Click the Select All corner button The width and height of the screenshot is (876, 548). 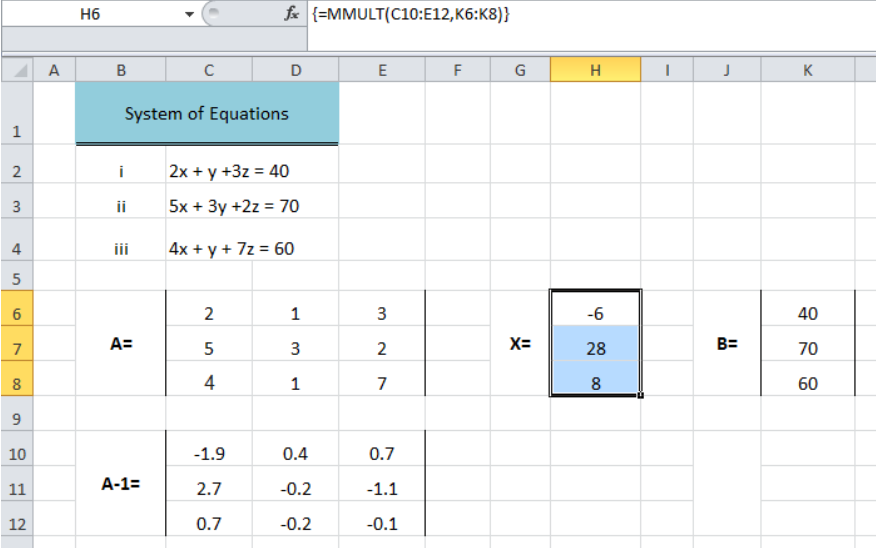(17, 70)
